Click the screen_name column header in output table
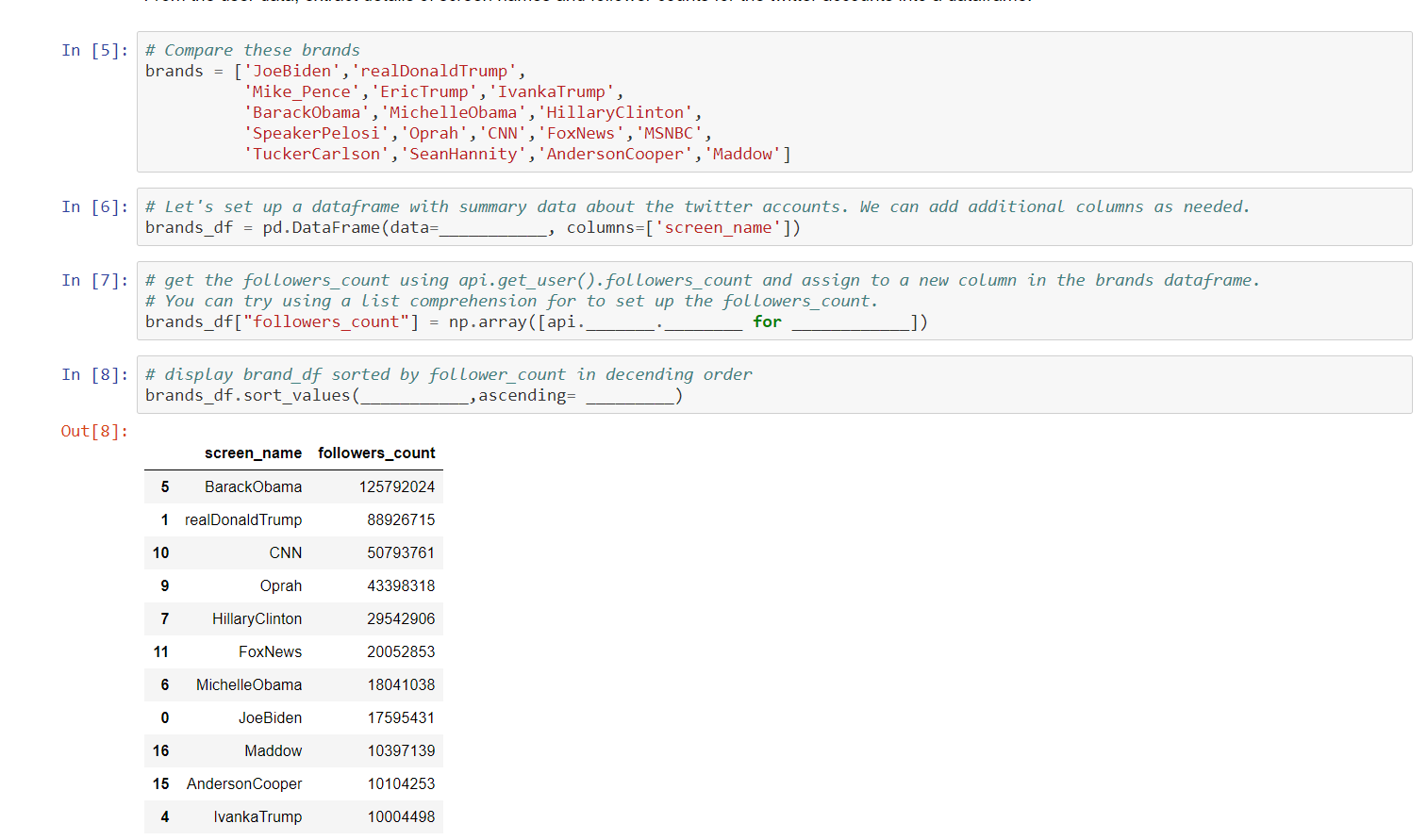This screenshot has height=840, width=1427. (253, 453)
